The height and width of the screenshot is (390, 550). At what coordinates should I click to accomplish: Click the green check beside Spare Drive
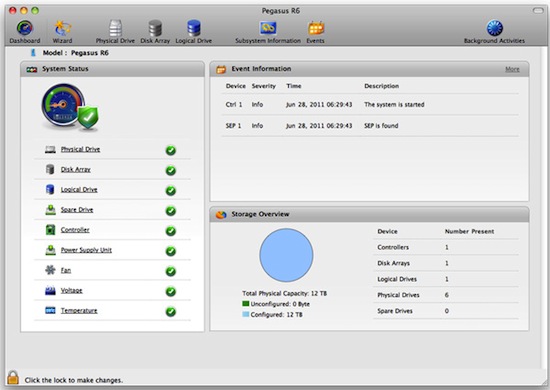171,211
